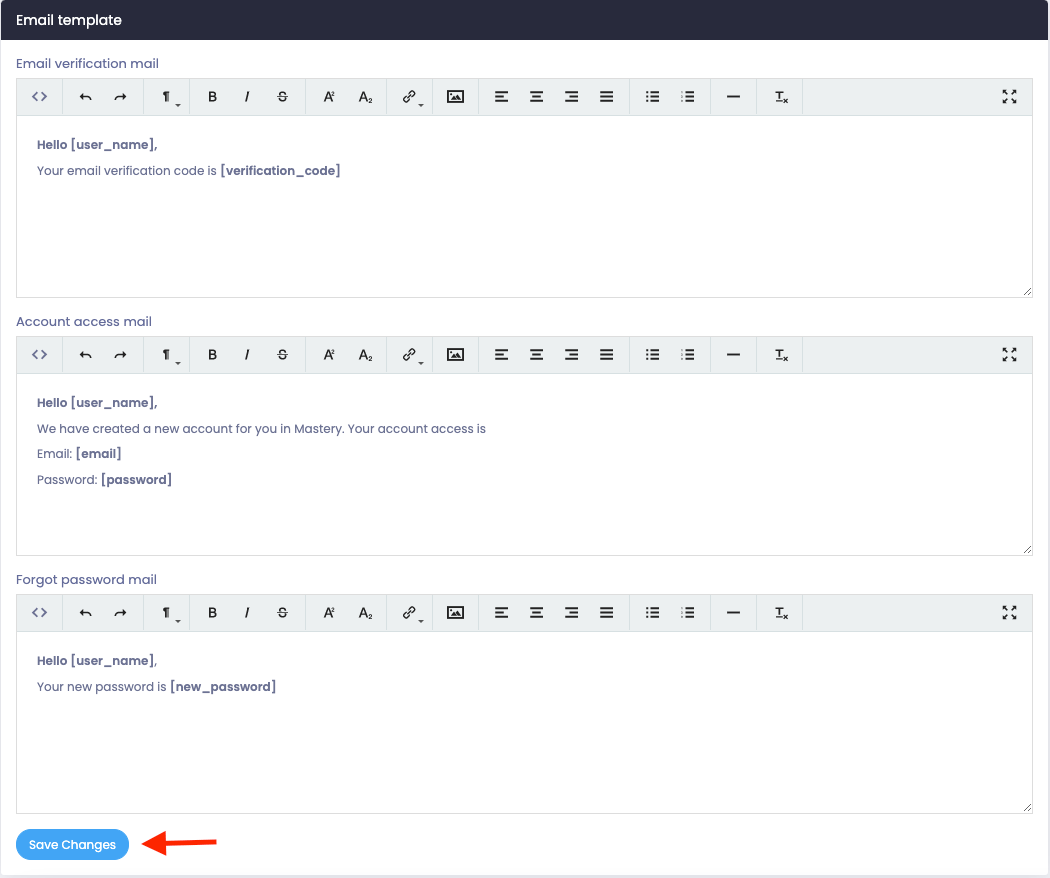
Task: Expand Email verification editor to fullscreen
Action: tap(1009, 97)
